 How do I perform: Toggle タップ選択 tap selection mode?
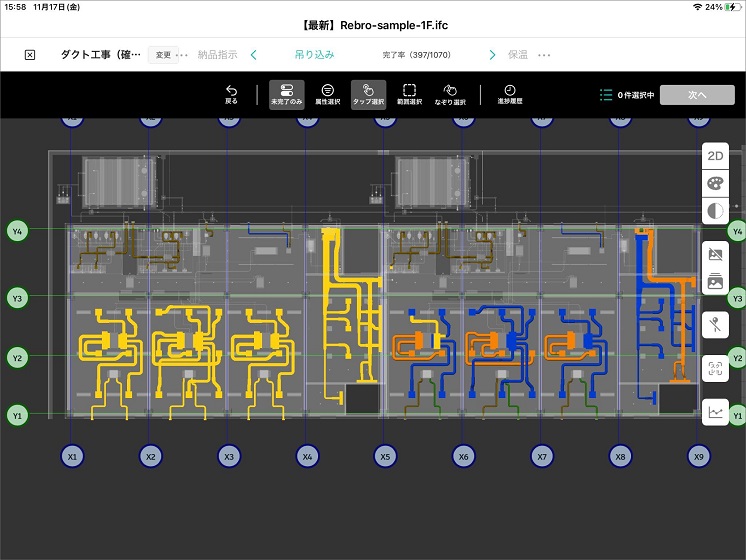click(x=369, y=94)
